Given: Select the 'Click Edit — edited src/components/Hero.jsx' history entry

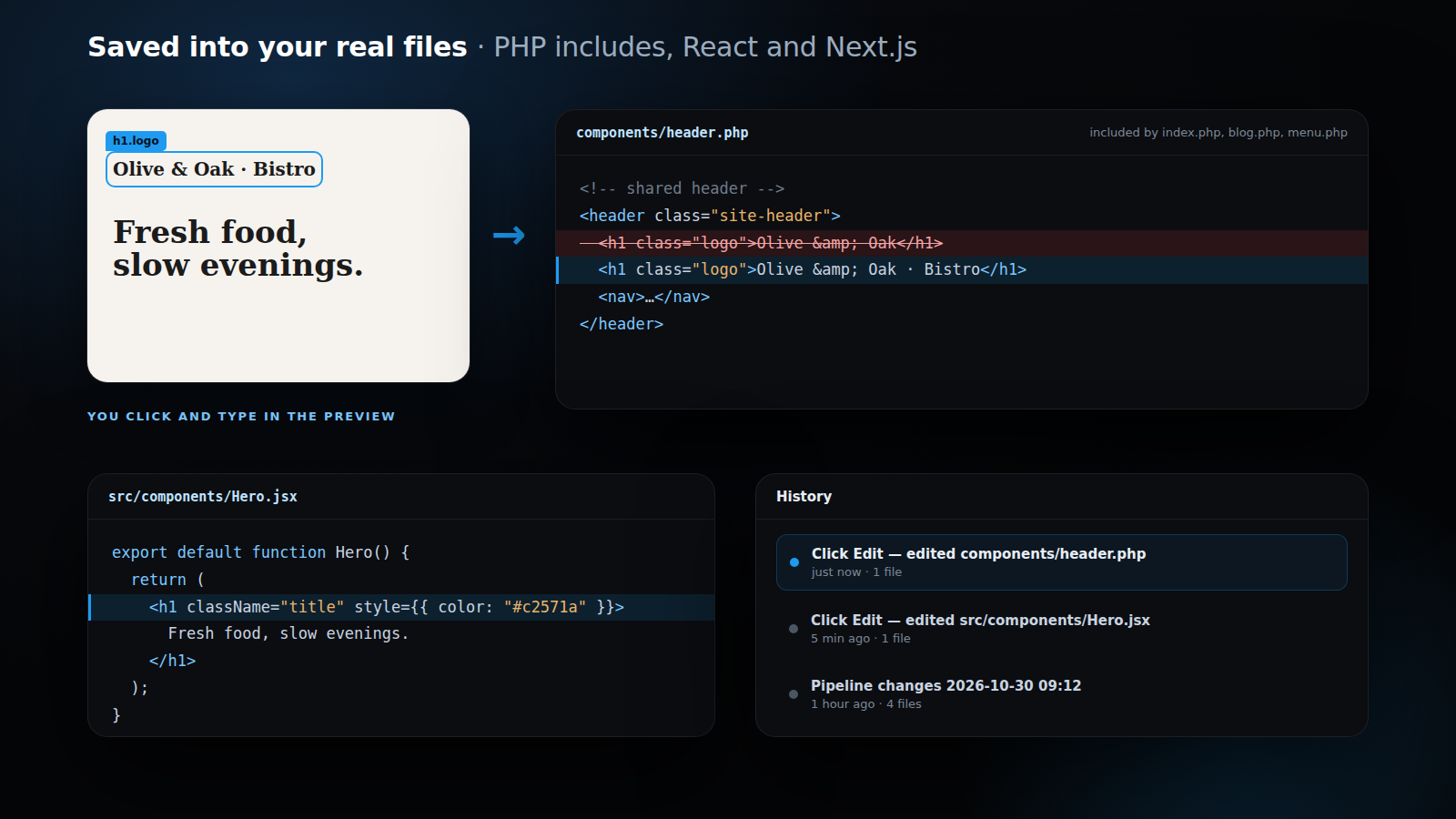Looking at the screenshot, I should pyautogui.click(x=1061, y=628).
